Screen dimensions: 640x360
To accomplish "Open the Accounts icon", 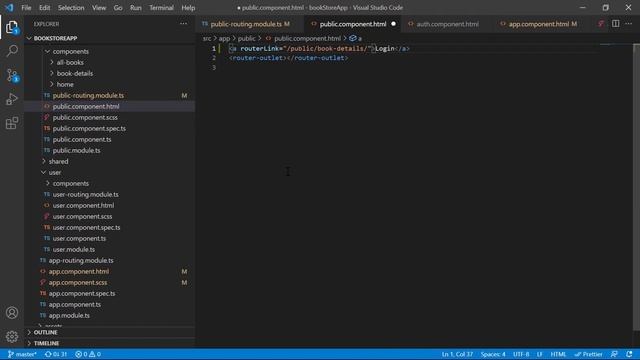I will 12,313.
